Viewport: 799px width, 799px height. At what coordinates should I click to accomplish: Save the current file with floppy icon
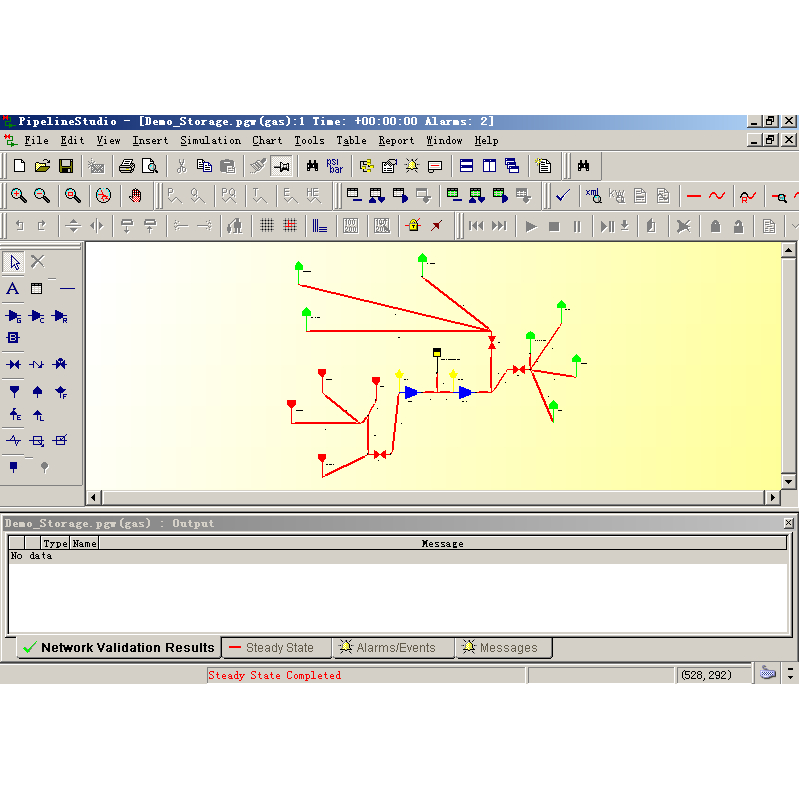pos(66,166)
